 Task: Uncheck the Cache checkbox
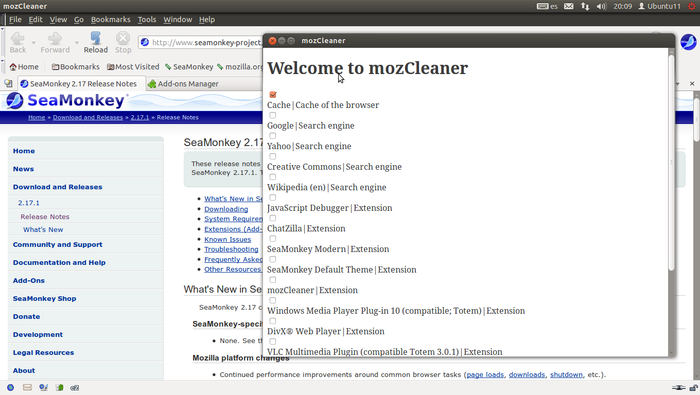pyautogui.click(x=273, y=95)
